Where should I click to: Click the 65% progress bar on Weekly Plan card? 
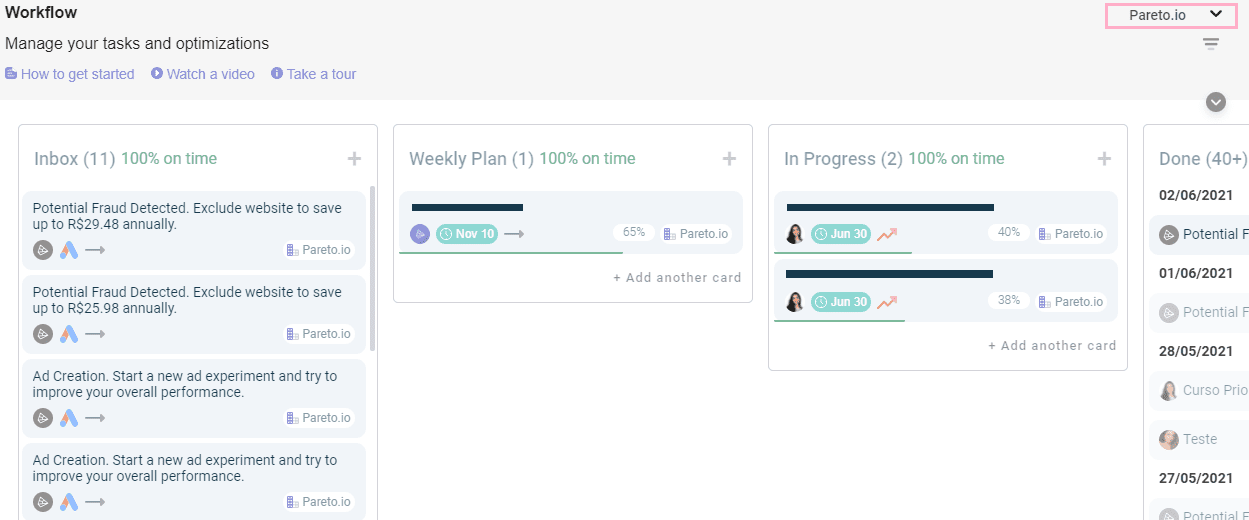pos(510,253)
